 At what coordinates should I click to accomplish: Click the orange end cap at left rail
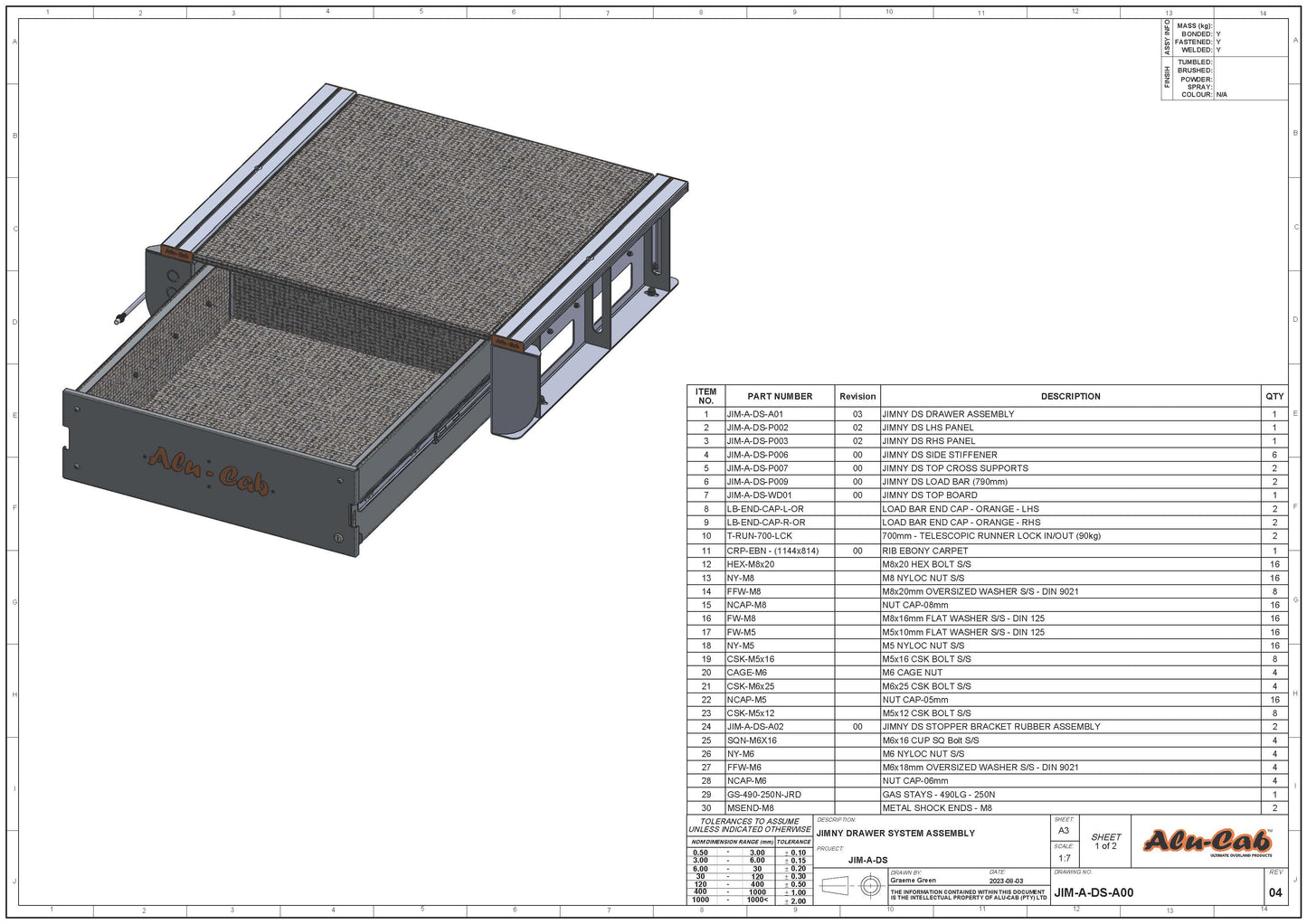pyautogui.click(x=176, y=254)
